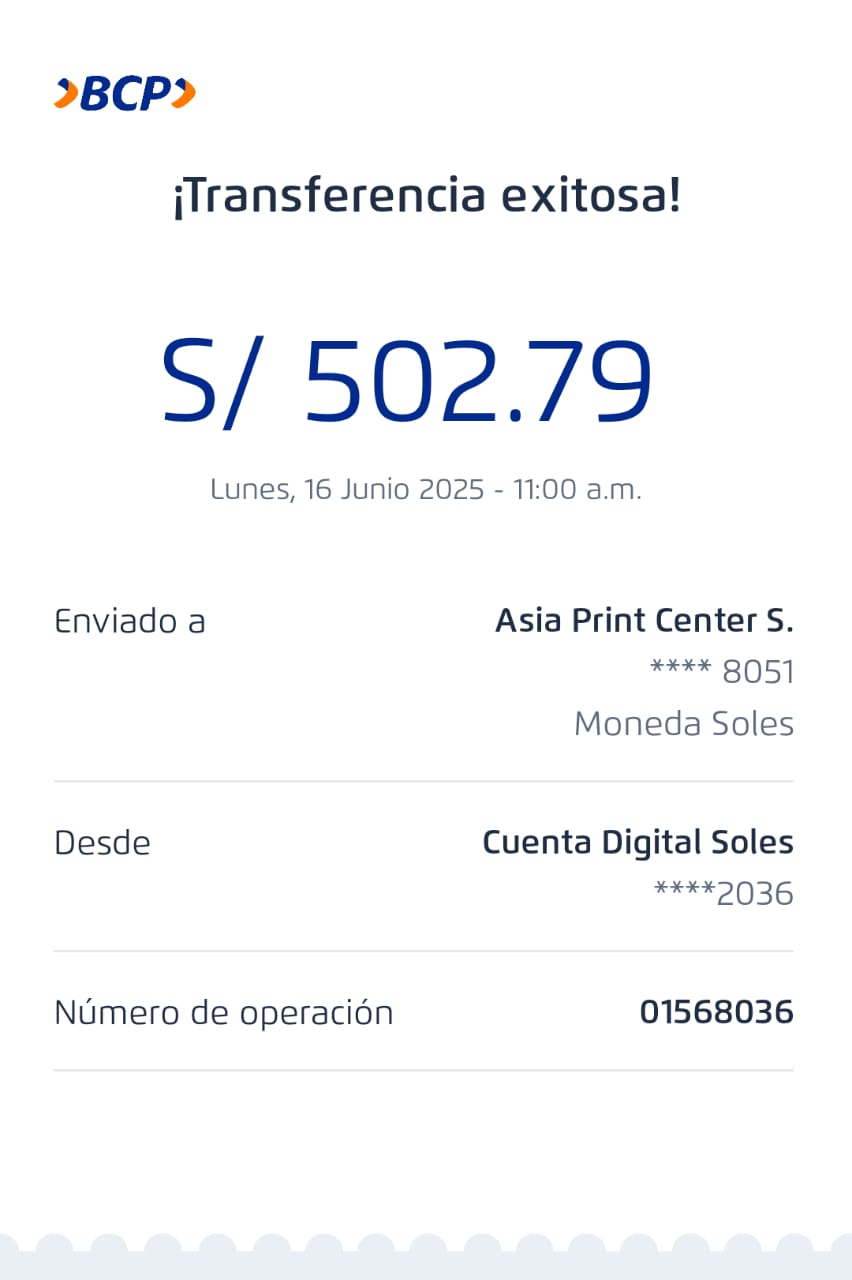Select the transferred amount 502.79
The image size is (852, 1280).
(478, 382)
